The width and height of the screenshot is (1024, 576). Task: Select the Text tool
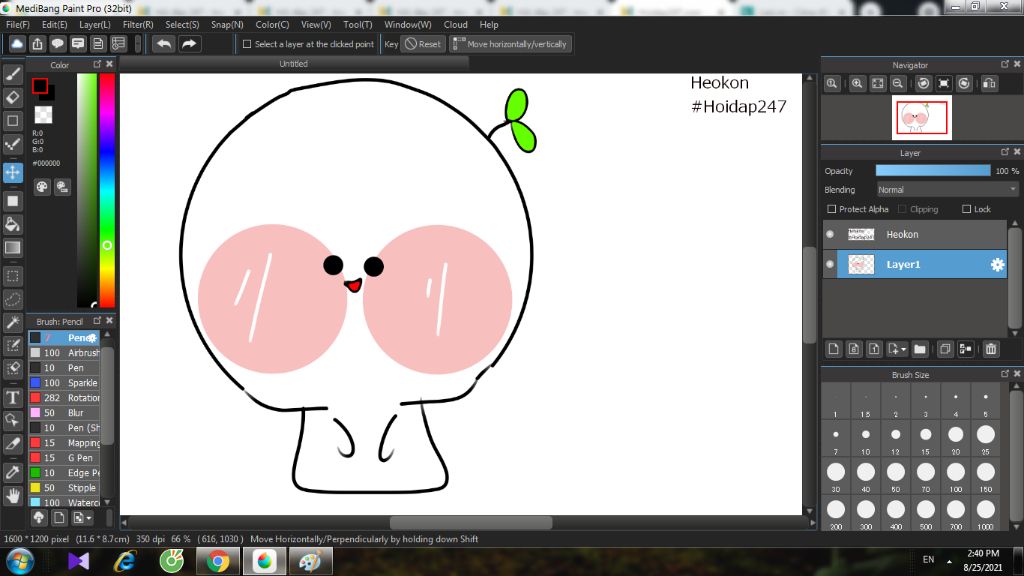point(12,397)
